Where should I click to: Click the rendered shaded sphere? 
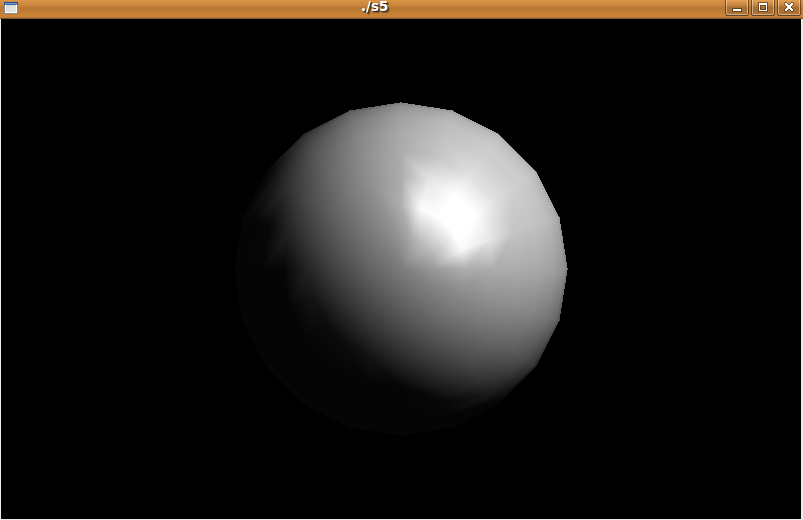coord(401,268)
